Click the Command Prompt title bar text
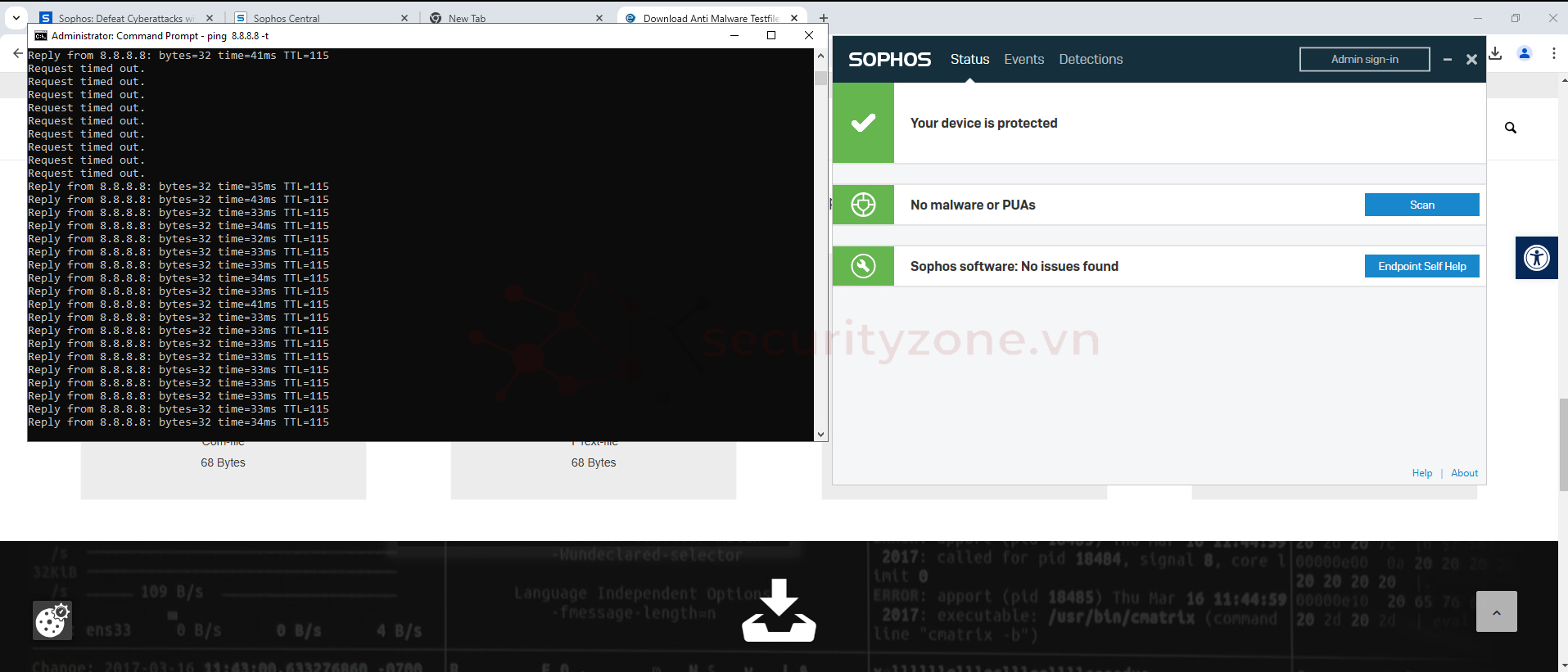The height and width of the screenshot is (672, 1568). click(x=160, y=36)
